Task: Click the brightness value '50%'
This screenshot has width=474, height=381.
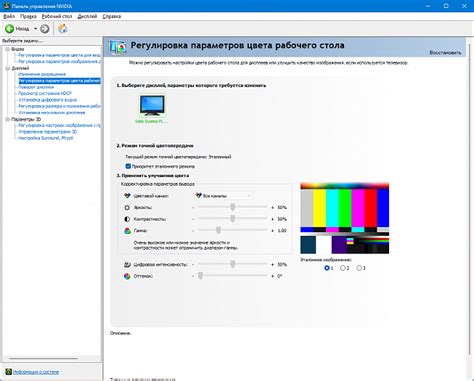Action: (x=282, y=207)
